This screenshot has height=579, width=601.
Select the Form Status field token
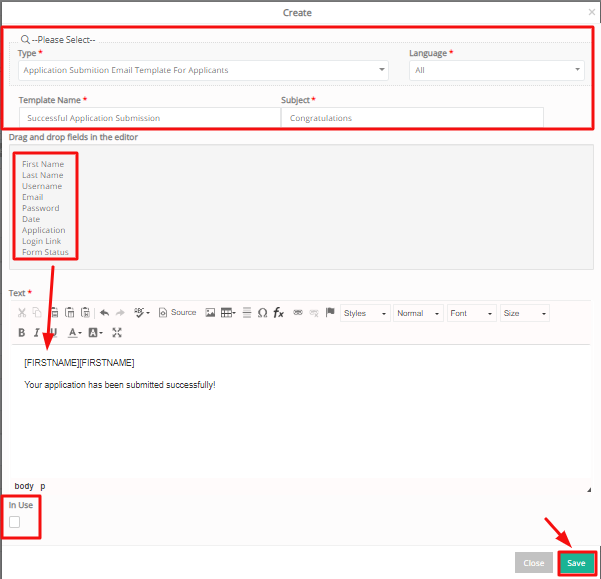tap(45, 252)
